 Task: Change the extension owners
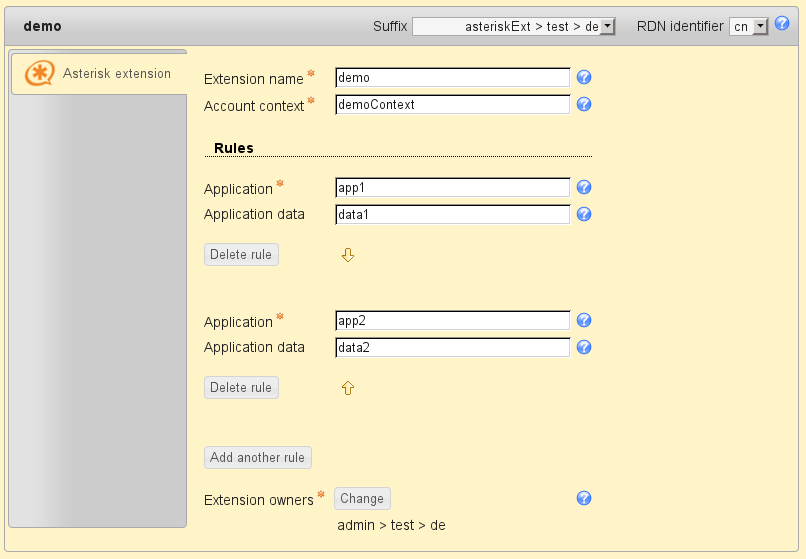[x=362, y=499]
